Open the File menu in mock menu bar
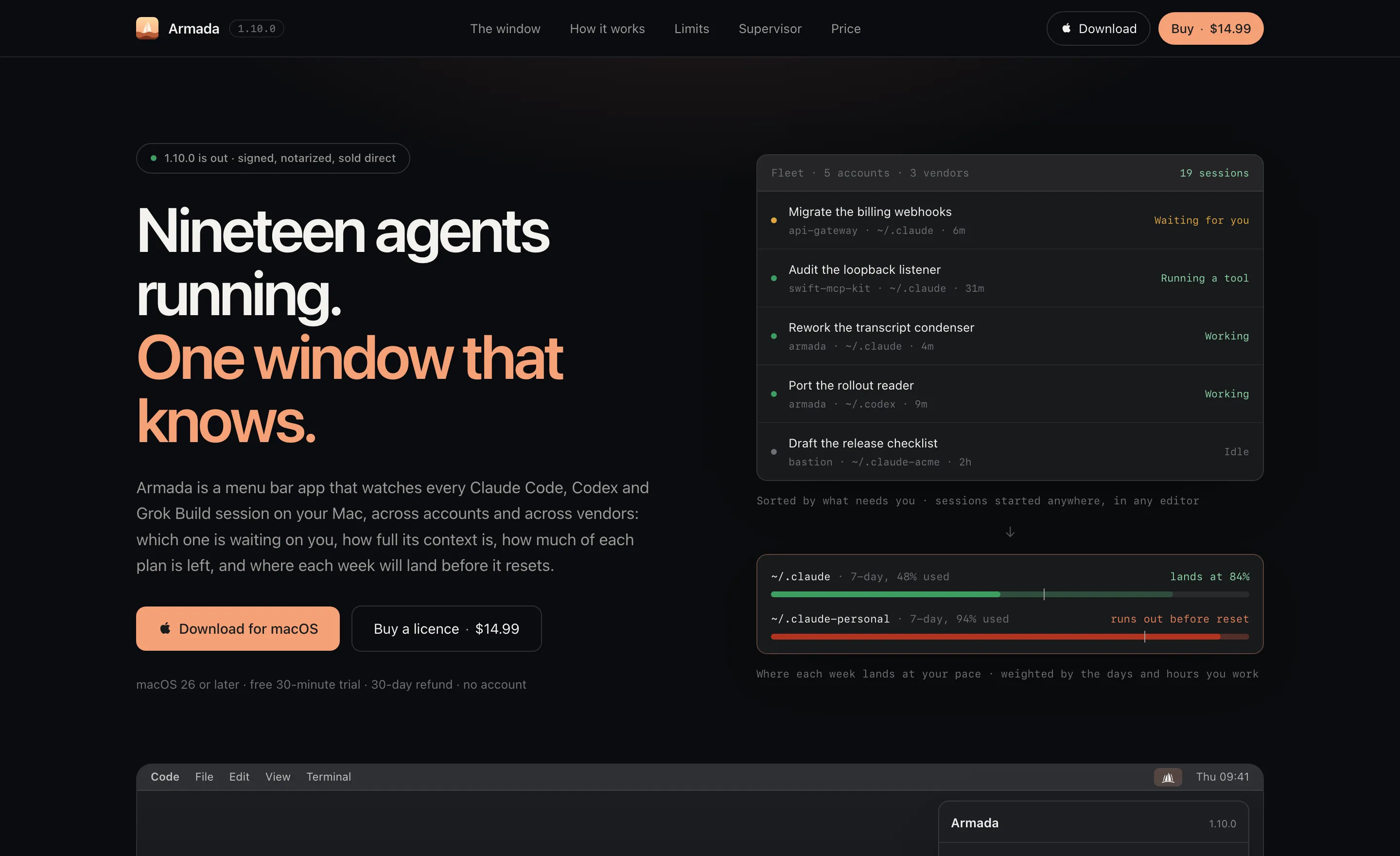The width and height of the screenshot is (1400, 856). [x=204, y=777]
